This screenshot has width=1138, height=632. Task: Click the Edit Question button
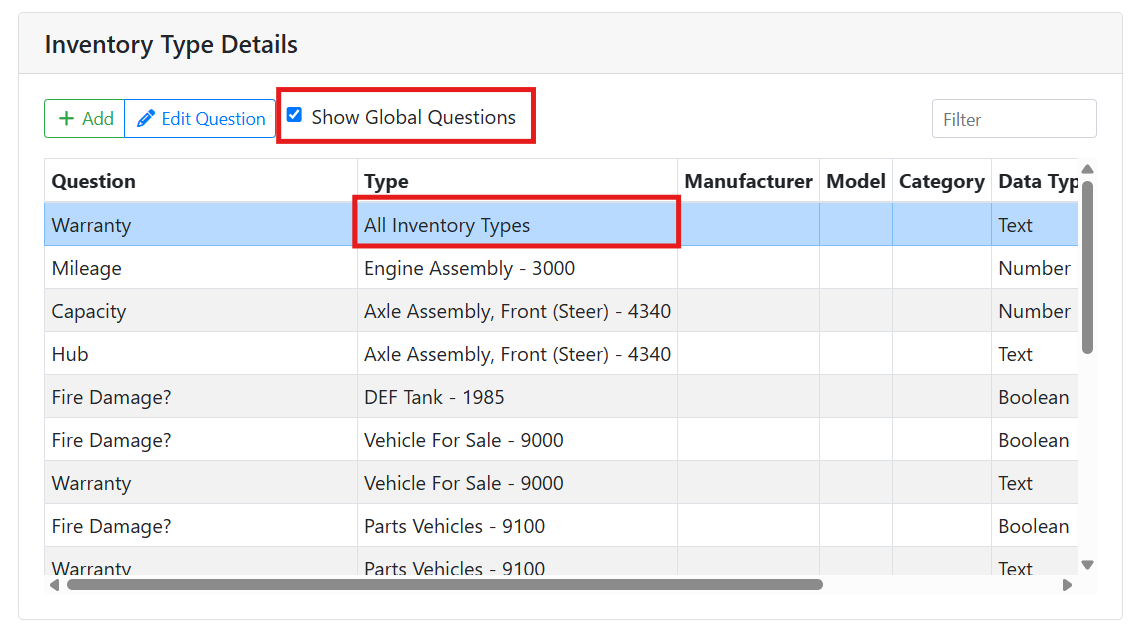click(x=200, y=119)
